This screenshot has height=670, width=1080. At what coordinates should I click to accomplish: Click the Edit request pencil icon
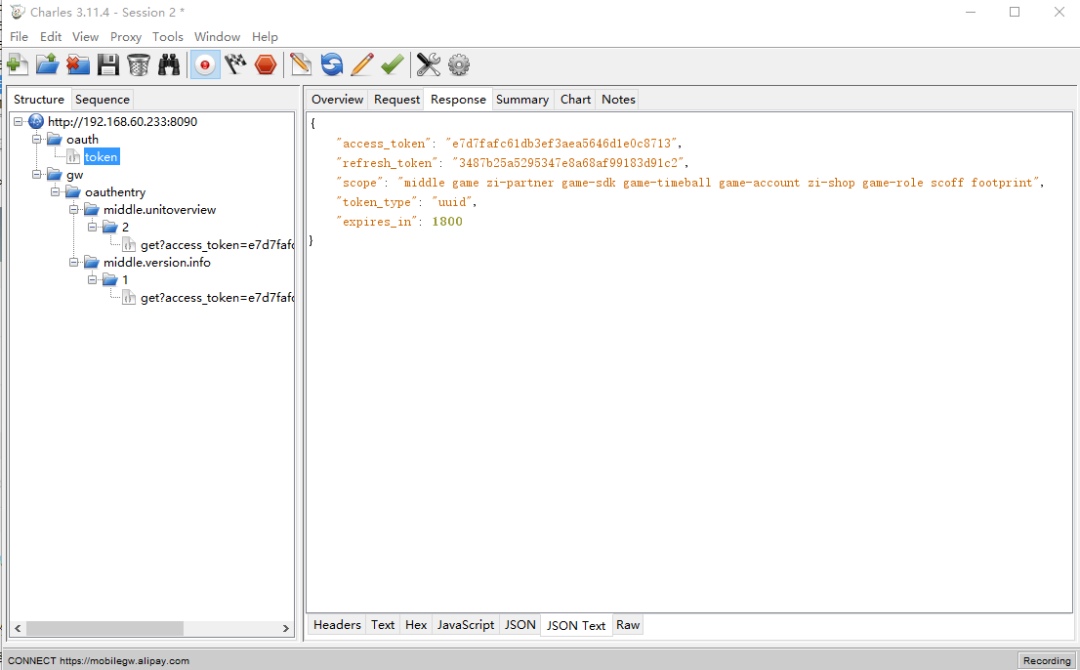pyautogui.click(x=362, y=65)
